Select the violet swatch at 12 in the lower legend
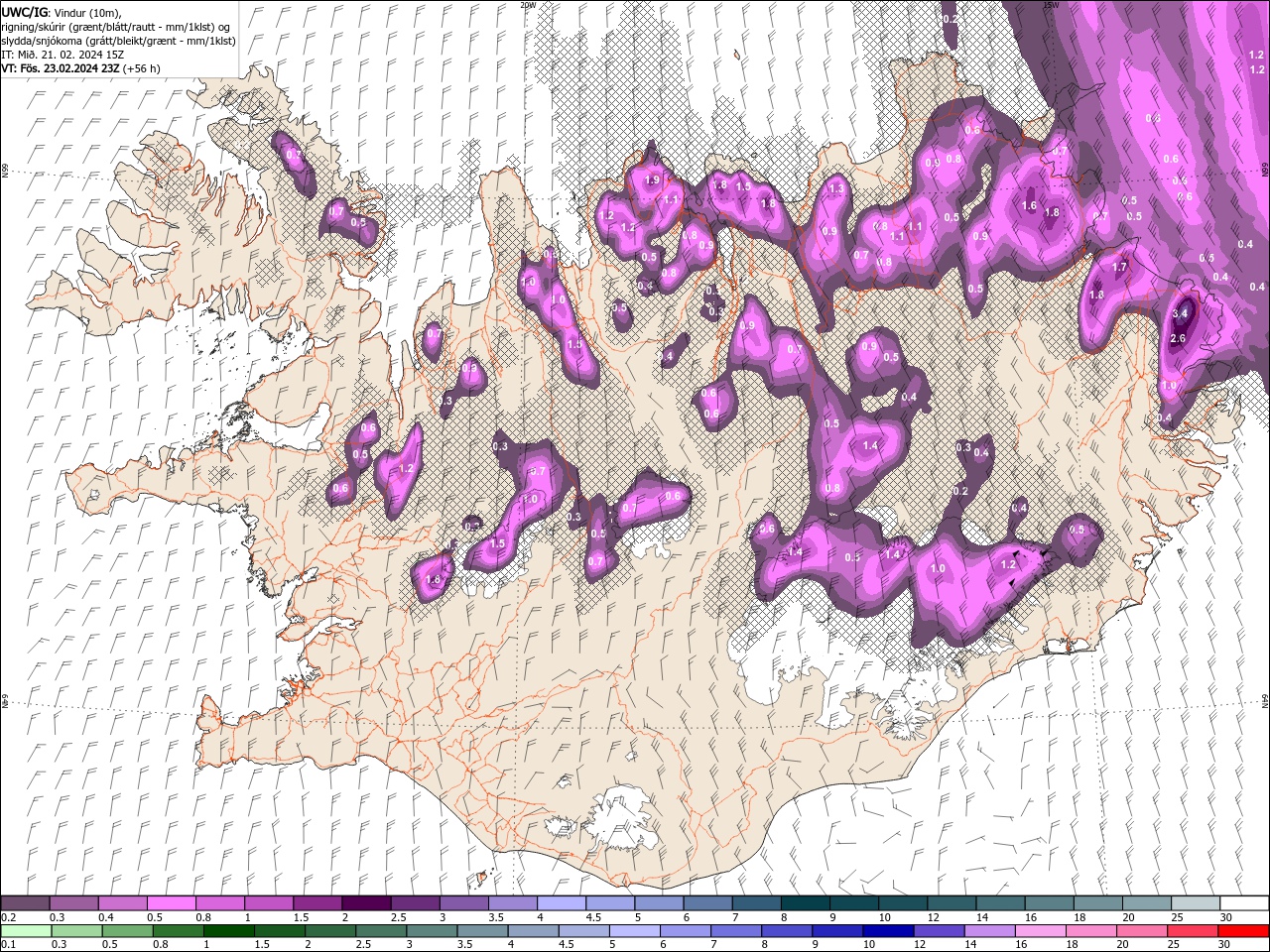 coord(938,931)
